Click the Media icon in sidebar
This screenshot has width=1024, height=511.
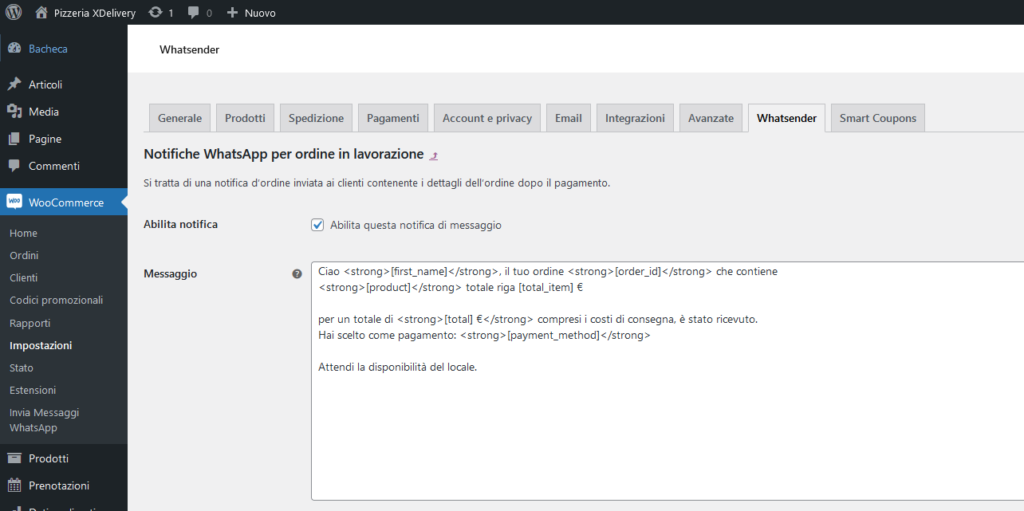[14, 112]
